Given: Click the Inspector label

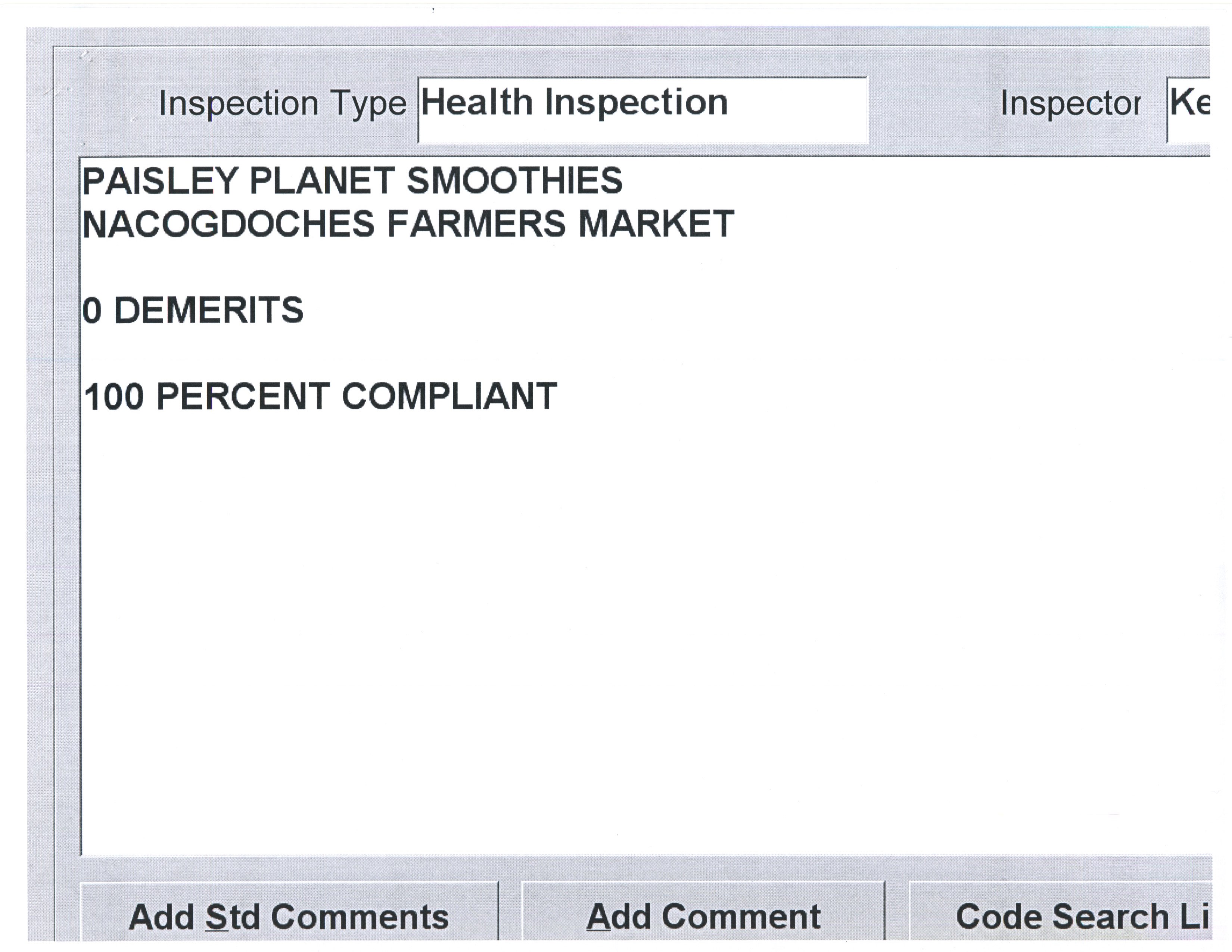Looking at the screenshot, I should click(x=1070, y=104).
